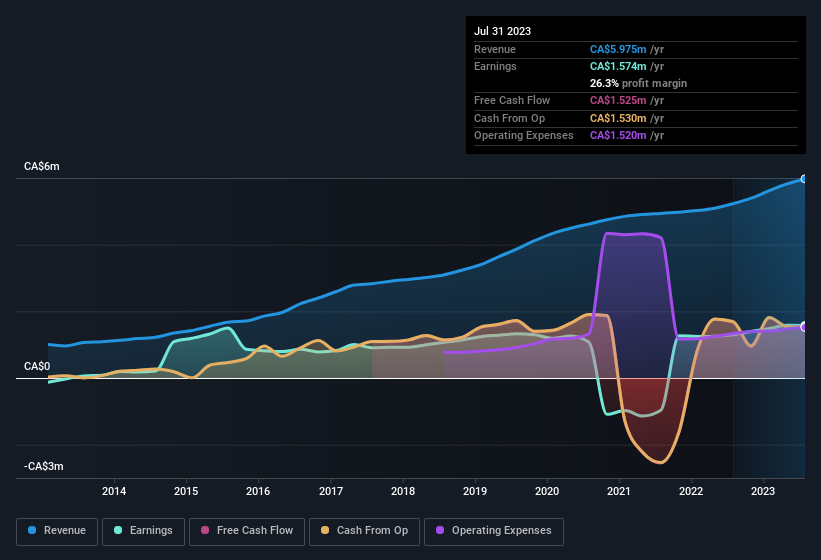Click the 2023 year label
Screen dimensions: 821x560
click(763, 492)
